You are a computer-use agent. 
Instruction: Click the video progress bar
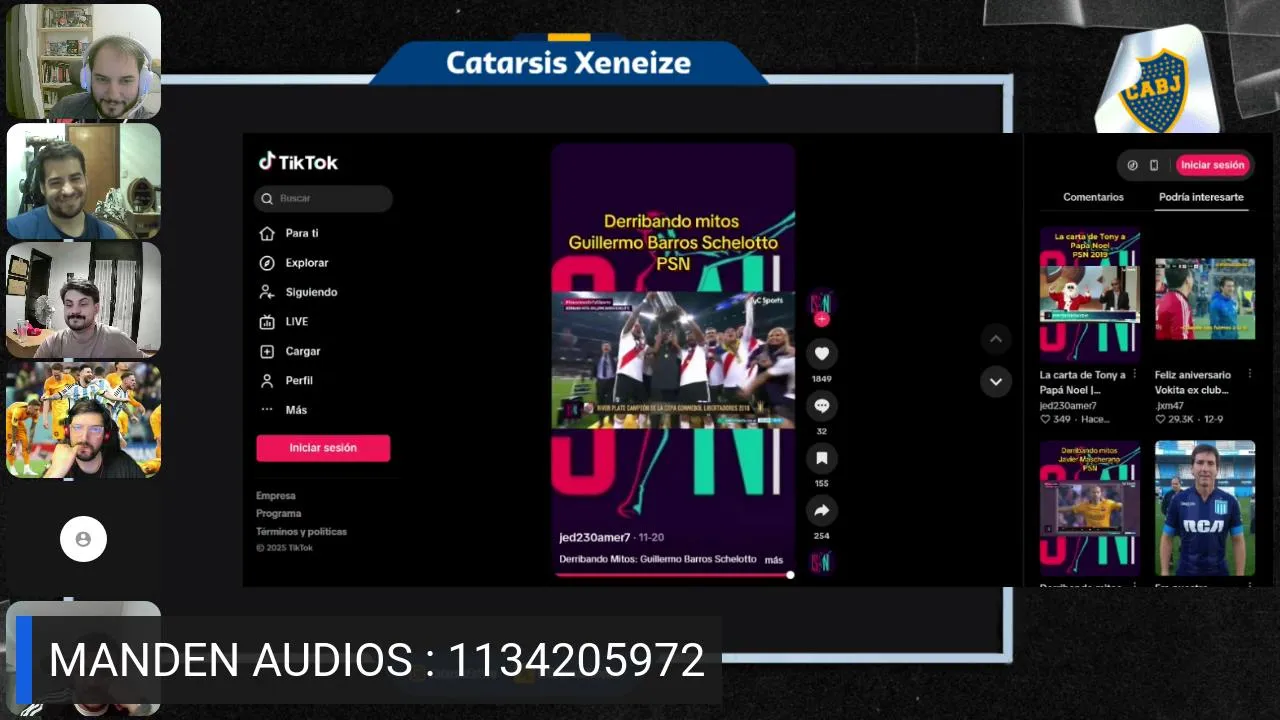(673, 575)
